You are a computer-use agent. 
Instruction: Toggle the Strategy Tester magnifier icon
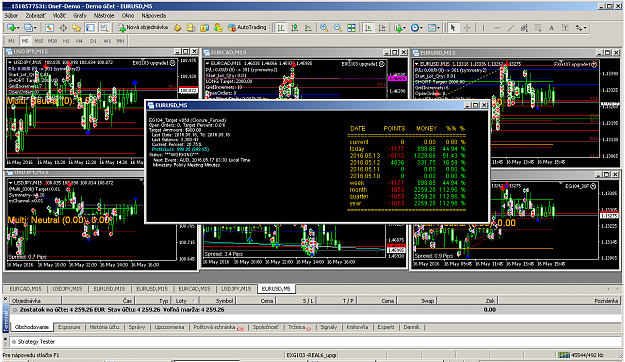click(104, 28)
